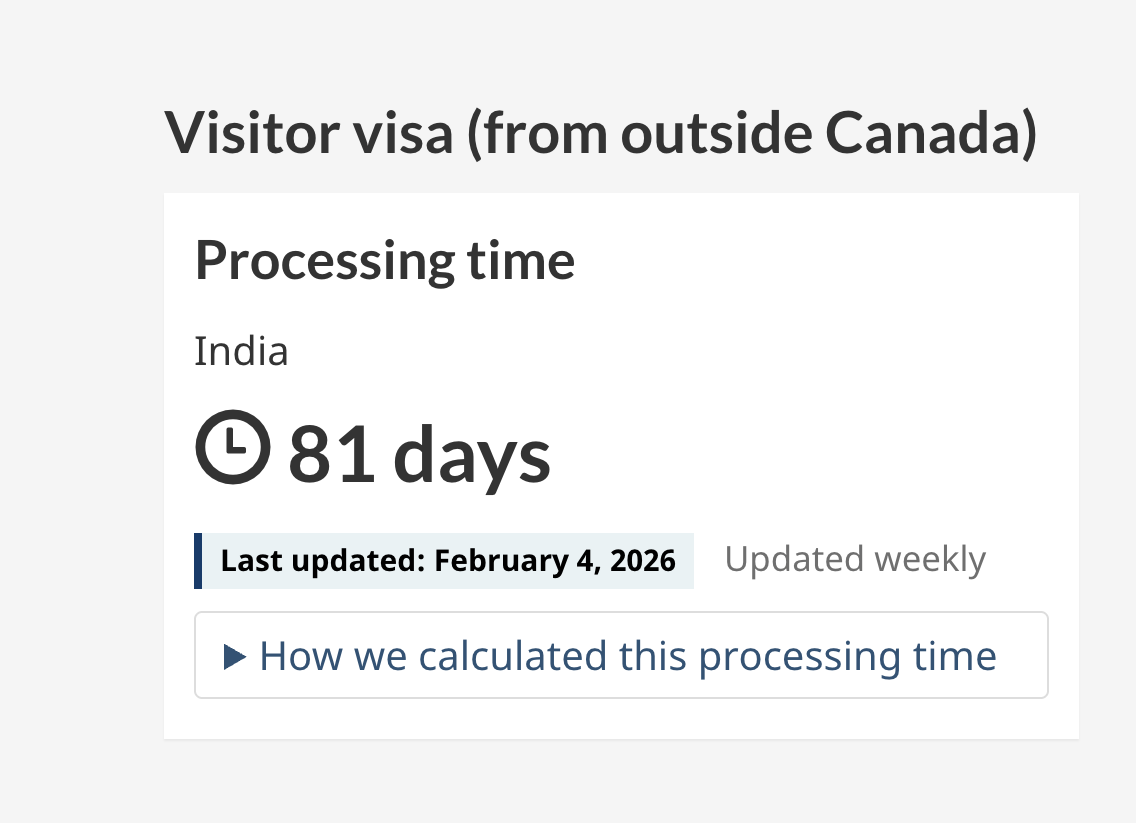
Task: Select the Updated weekly text
Action: 855,559
